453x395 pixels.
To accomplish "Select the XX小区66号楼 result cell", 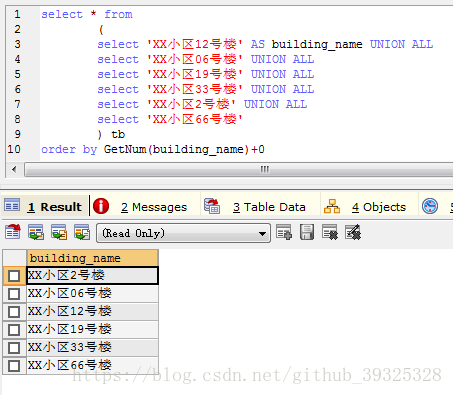I will [x=92, y=366].
